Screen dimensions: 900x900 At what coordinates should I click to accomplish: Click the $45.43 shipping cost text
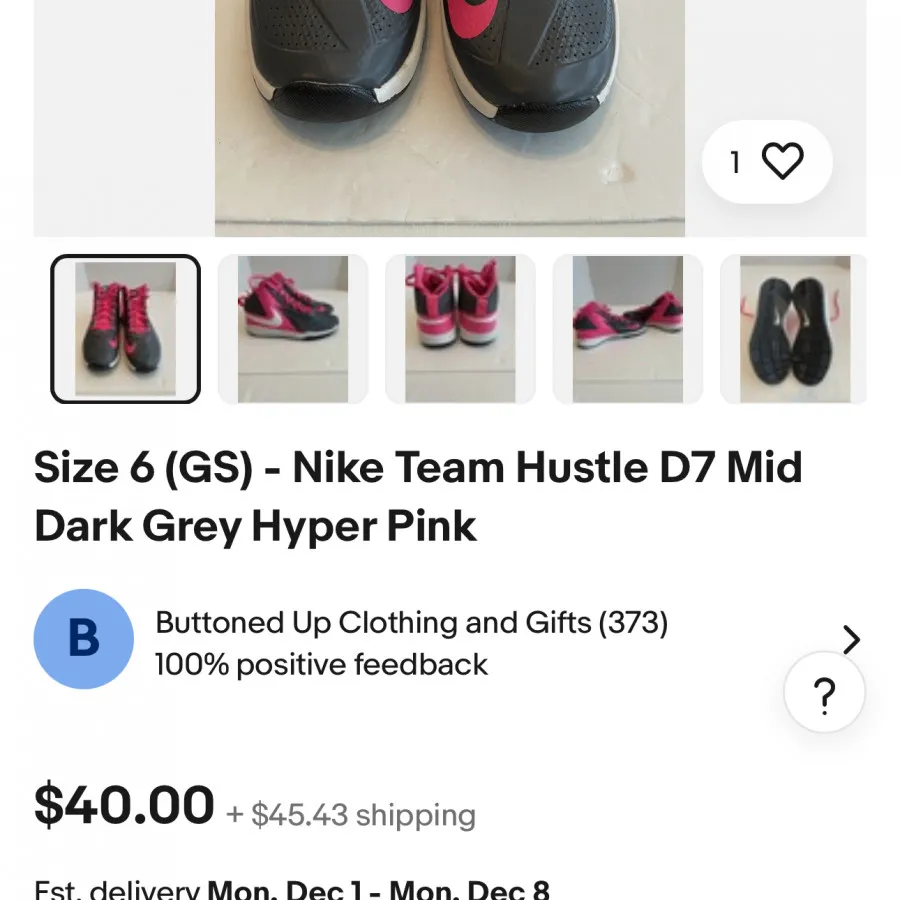(348, 816)
